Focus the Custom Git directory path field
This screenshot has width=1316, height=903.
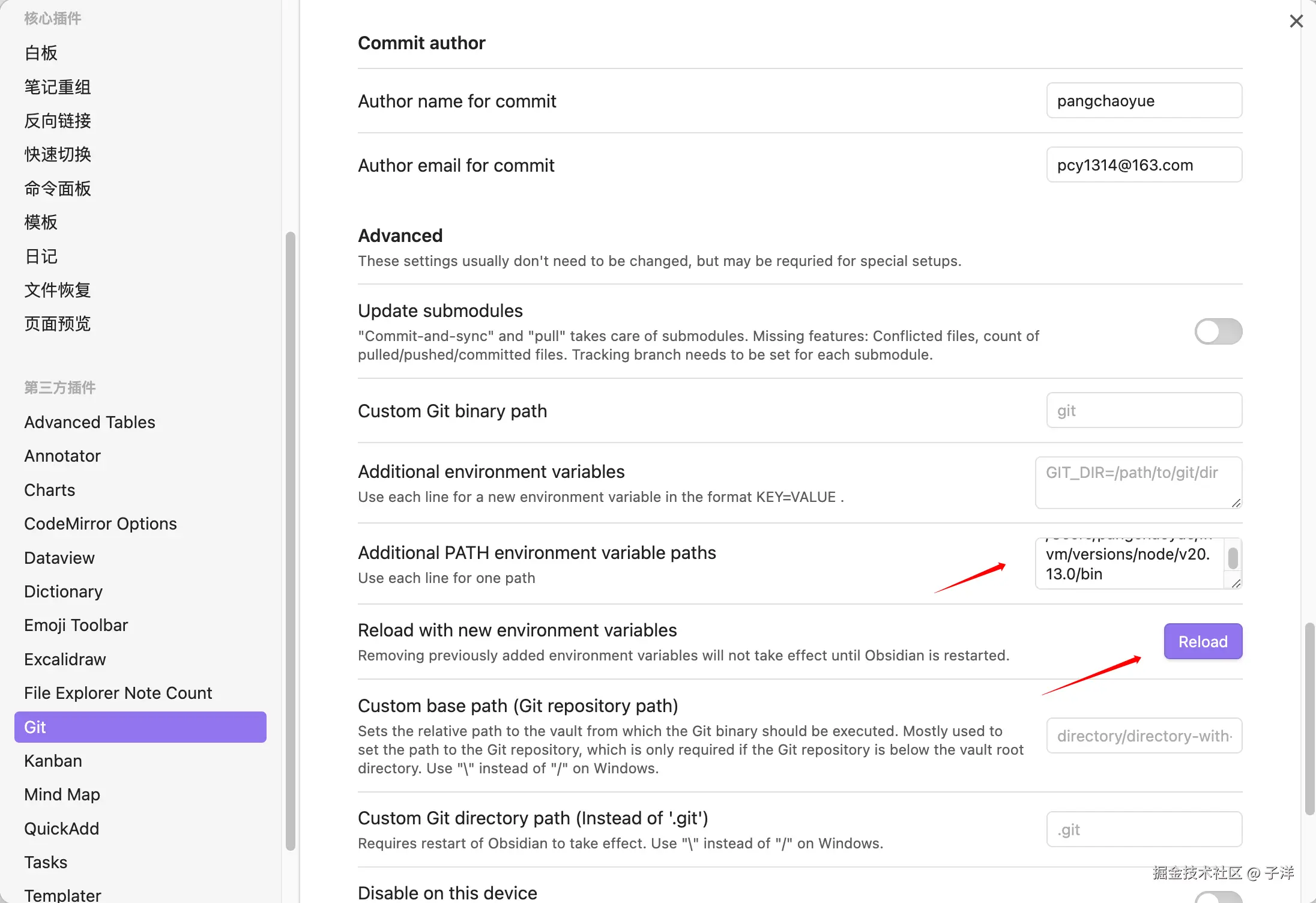coord(1144,830)
